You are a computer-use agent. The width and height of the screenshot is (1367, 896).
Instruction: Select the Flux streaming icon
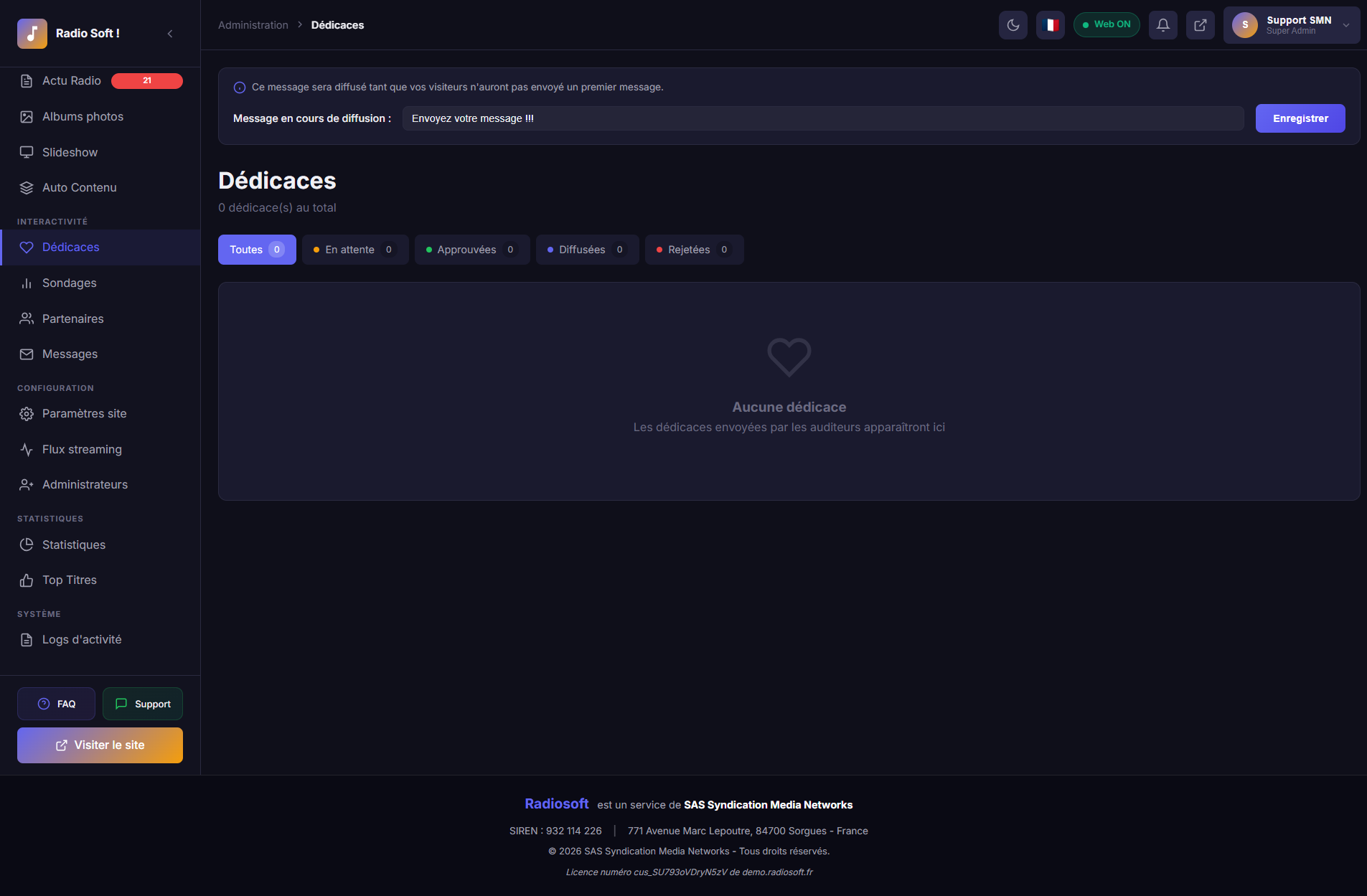click(x=27, y=449)
